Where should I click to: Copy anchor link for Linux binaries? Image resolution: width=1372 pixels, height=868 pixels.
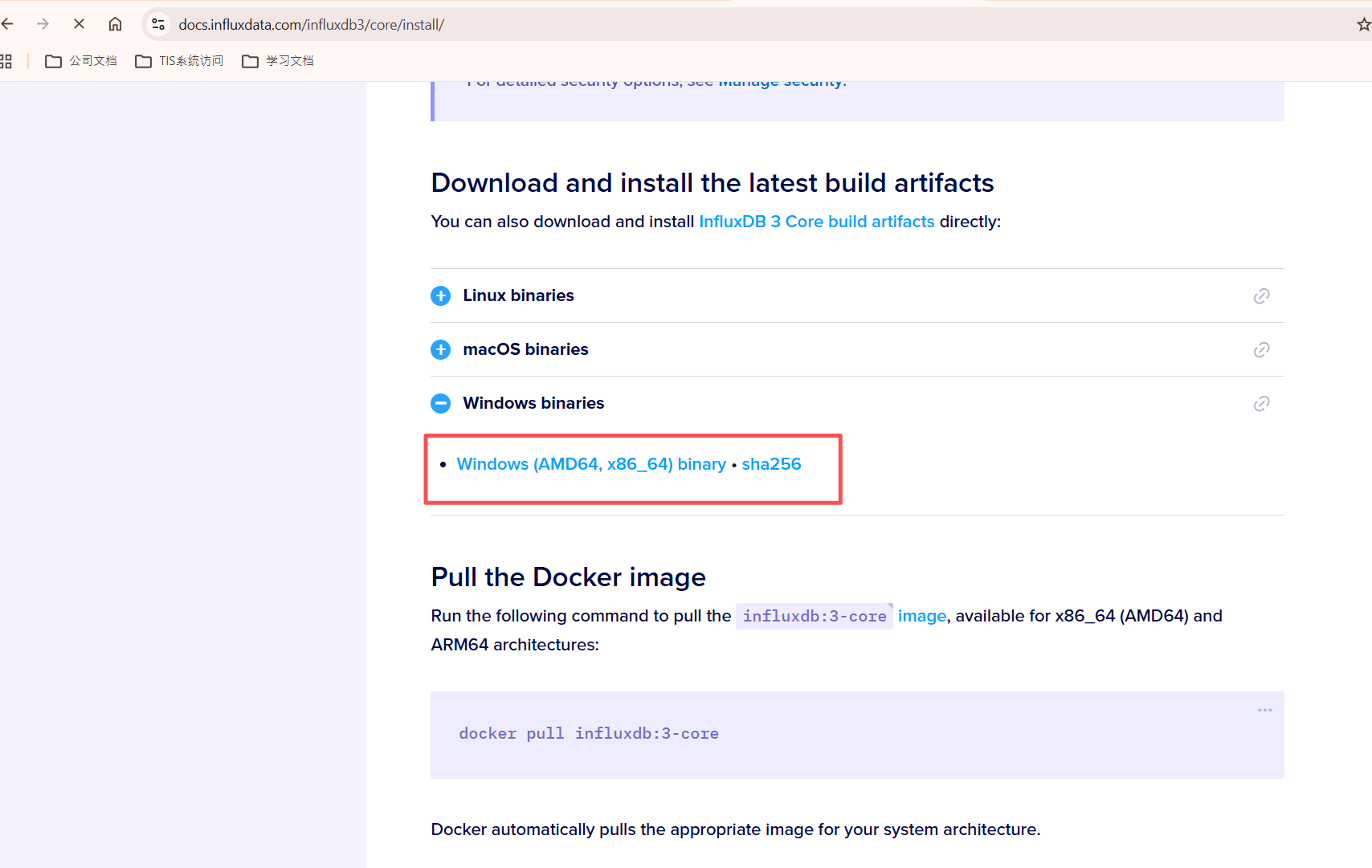point(1261,296)
